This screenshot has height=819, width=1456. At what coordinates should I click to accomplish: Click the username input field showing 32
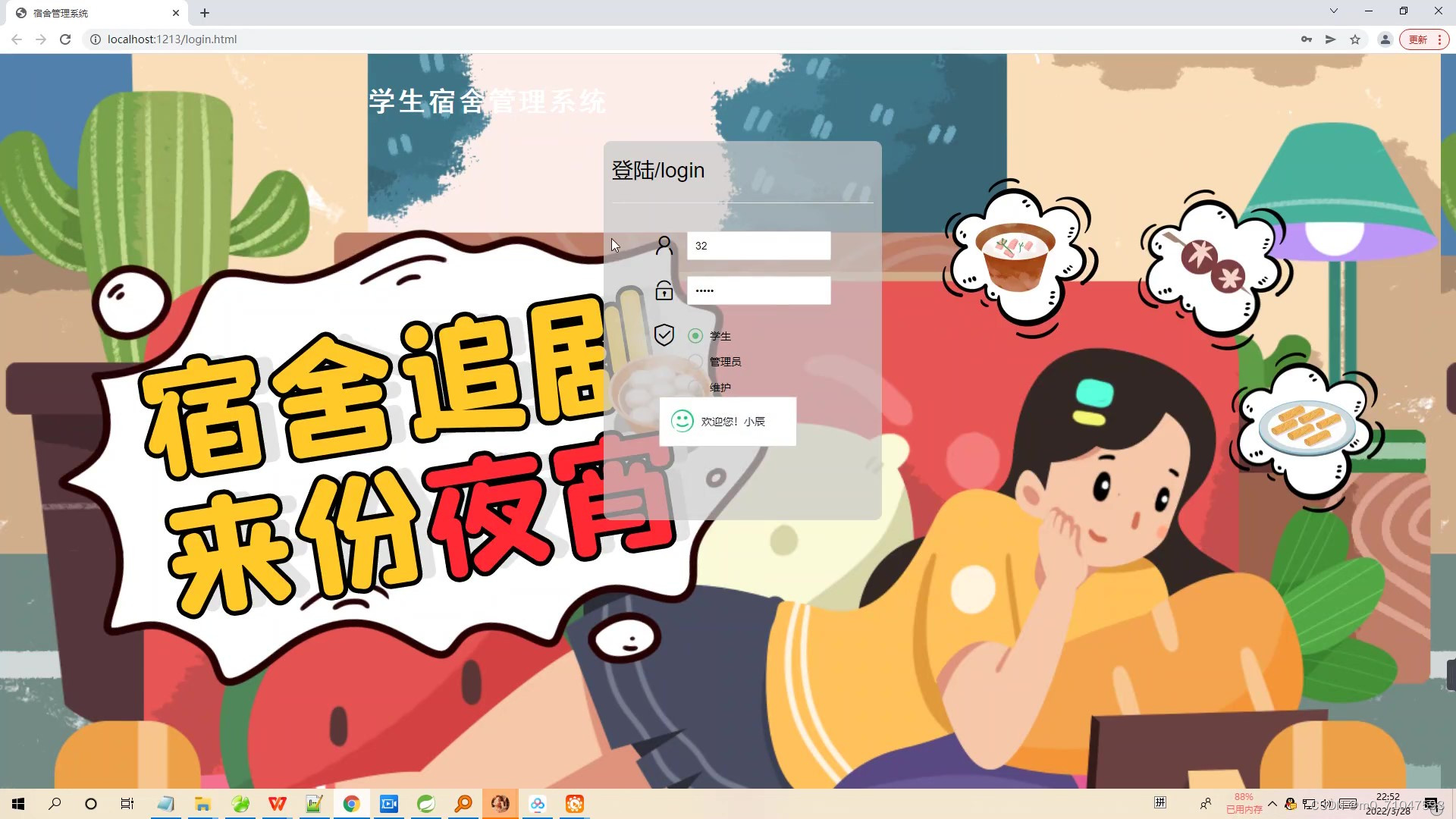point(758,245)
